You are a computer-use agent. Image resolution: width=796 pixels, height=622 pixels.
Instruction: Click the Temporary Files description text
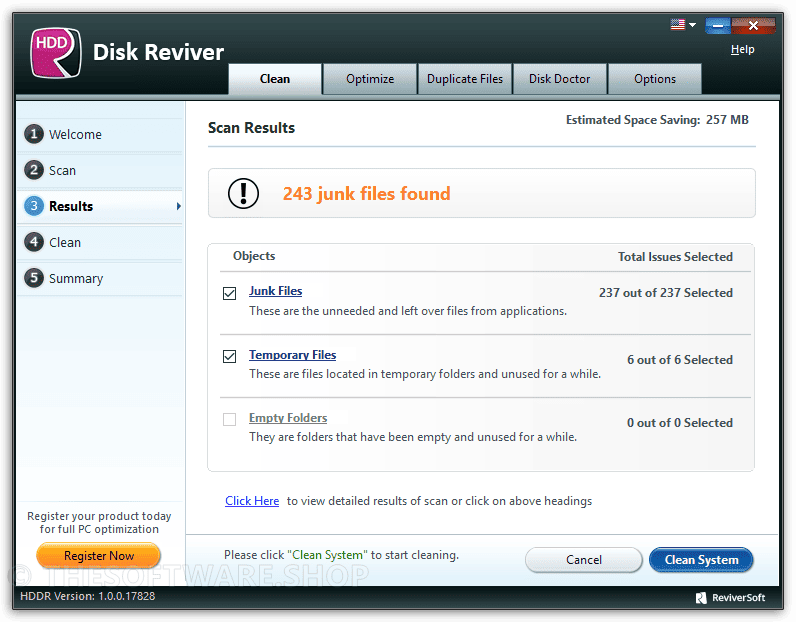click(425, 374)
